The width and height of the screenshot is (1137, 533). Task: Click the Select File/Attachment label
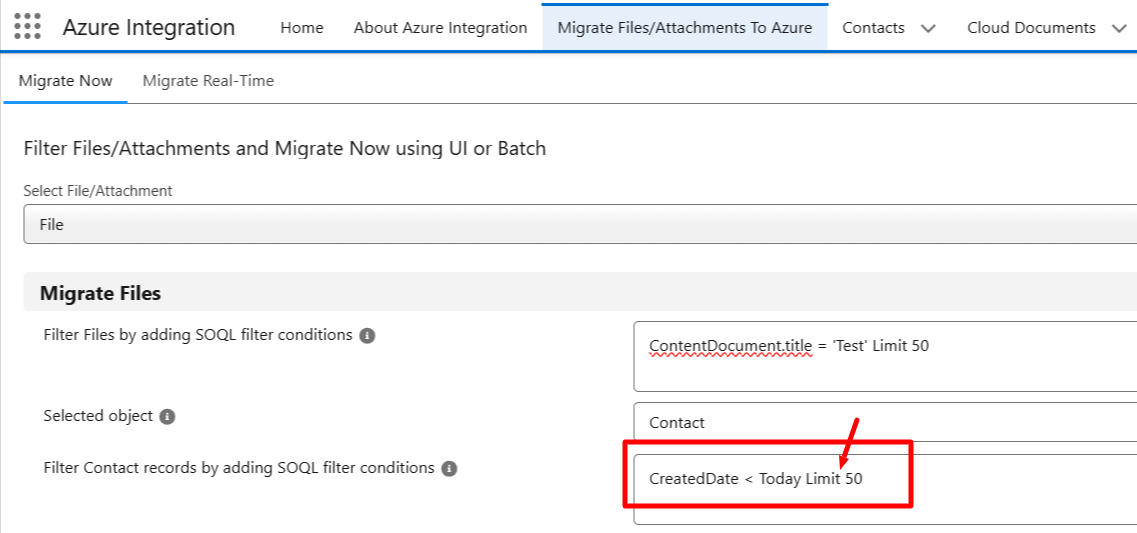pos(98,191)
